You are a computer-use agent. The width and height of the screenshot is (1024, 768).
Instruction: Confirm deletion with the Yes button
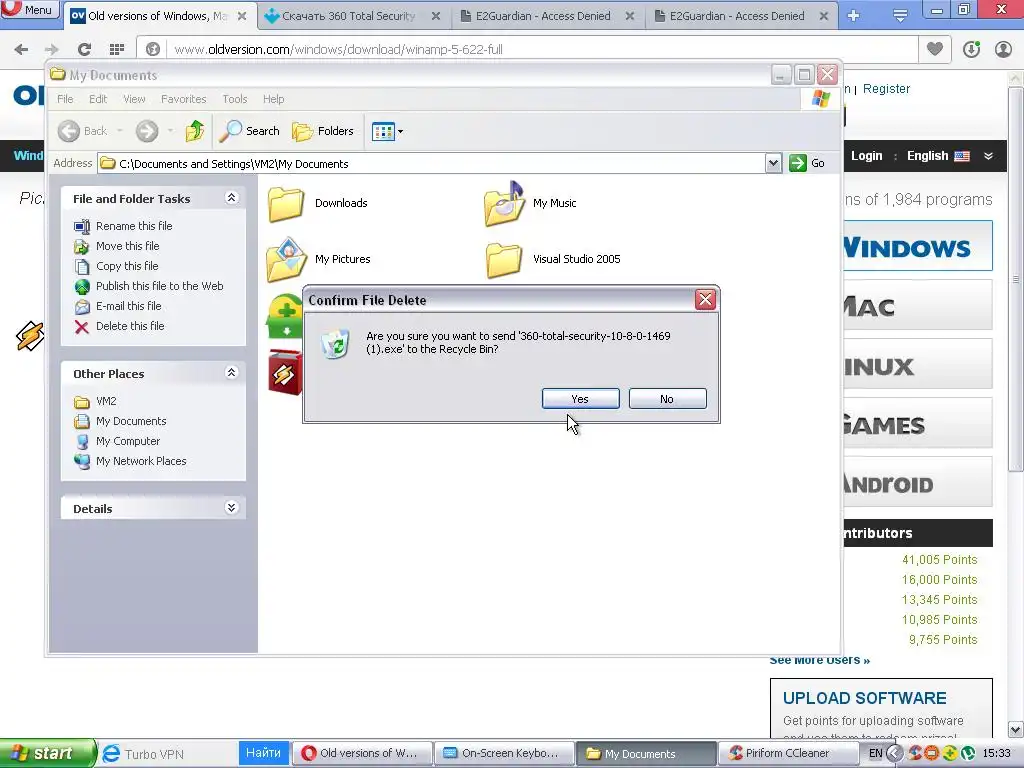[x=581, y=398]
